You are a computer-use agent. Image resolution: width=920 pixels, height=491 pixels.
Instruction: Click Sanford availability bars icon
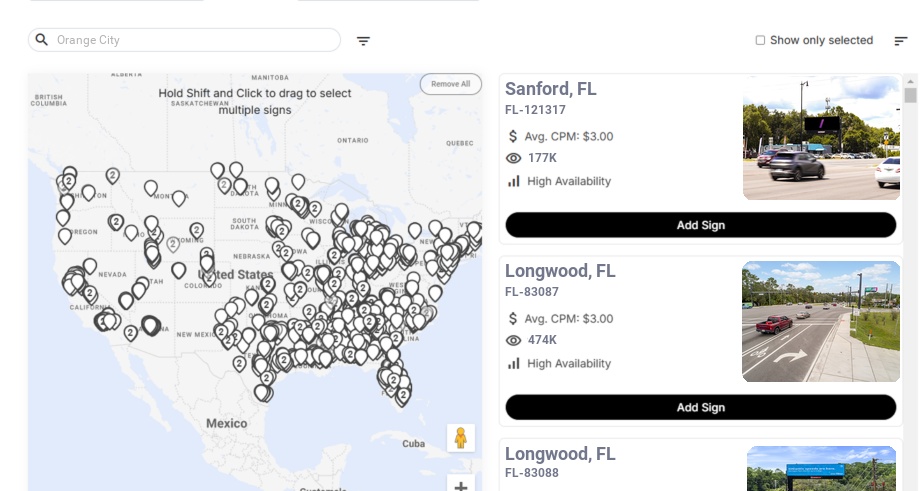coord(514,181)
